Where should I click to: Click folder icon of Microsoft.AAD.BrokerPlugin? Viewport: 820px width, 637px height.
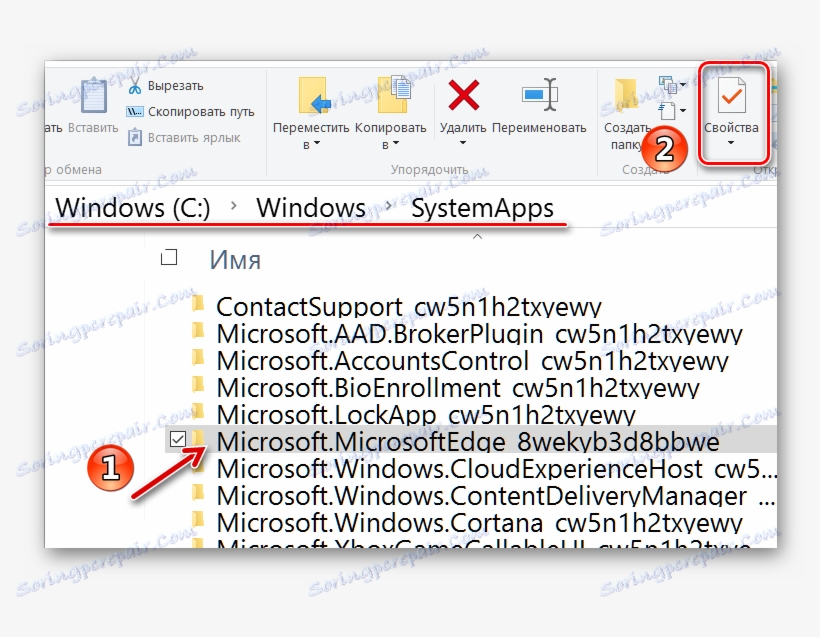pyautogui.click(x=198, y=331)
